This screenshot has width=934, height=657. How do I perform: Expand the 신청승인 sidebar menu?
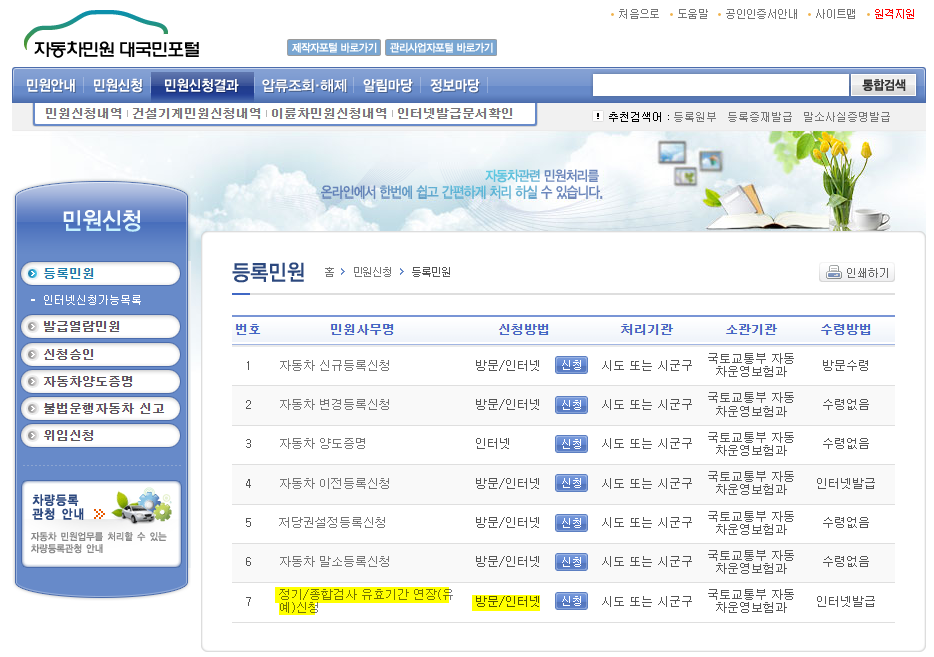100,354
